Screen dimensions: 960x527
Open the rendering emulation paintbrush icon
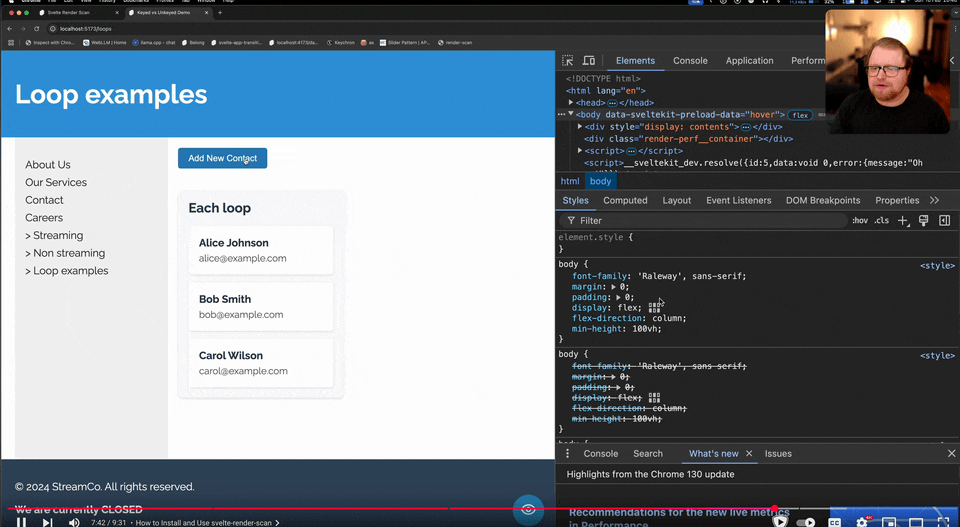[x=923, y=220]
